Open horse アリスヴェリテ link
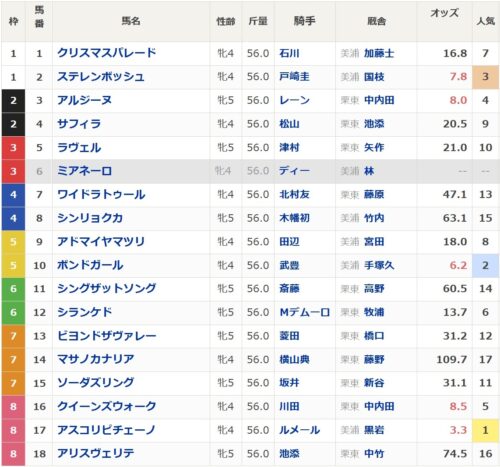 (96, 454)
